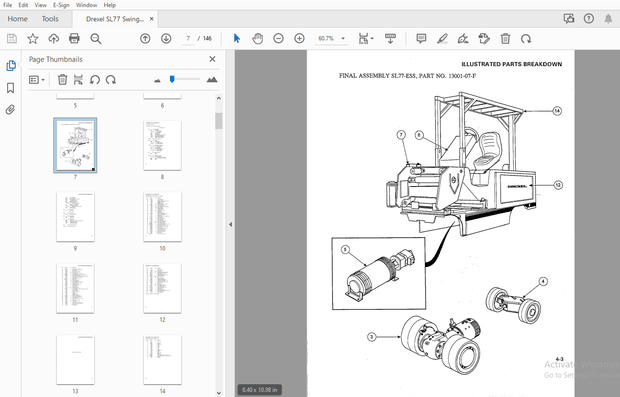Viewport: 620px width, 397px height.
Task: Delete selected thumbnail page trash icon
Action: coord(62,79)
